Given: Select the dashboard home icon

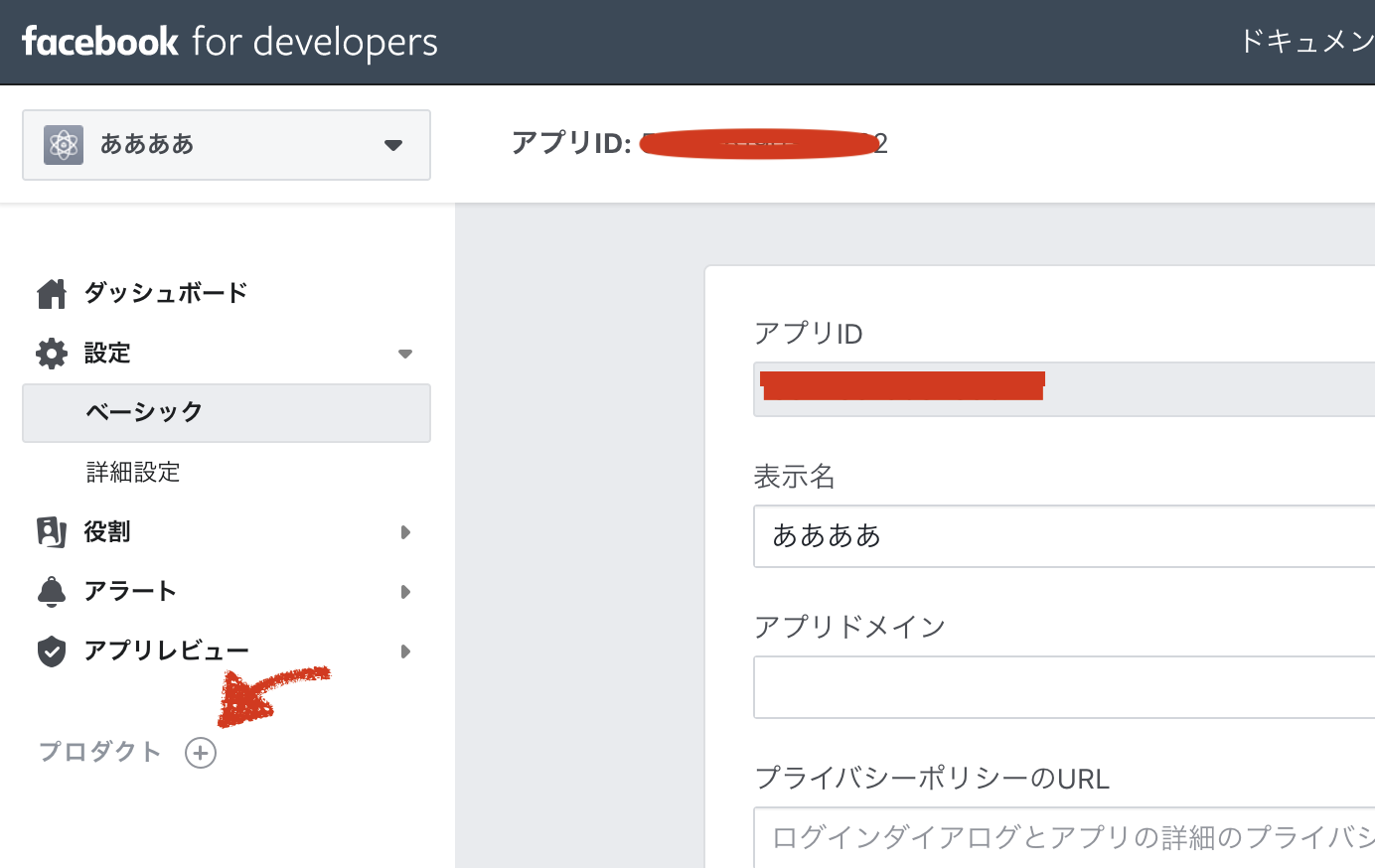Looking at the screenshot, I should [51, 292].
